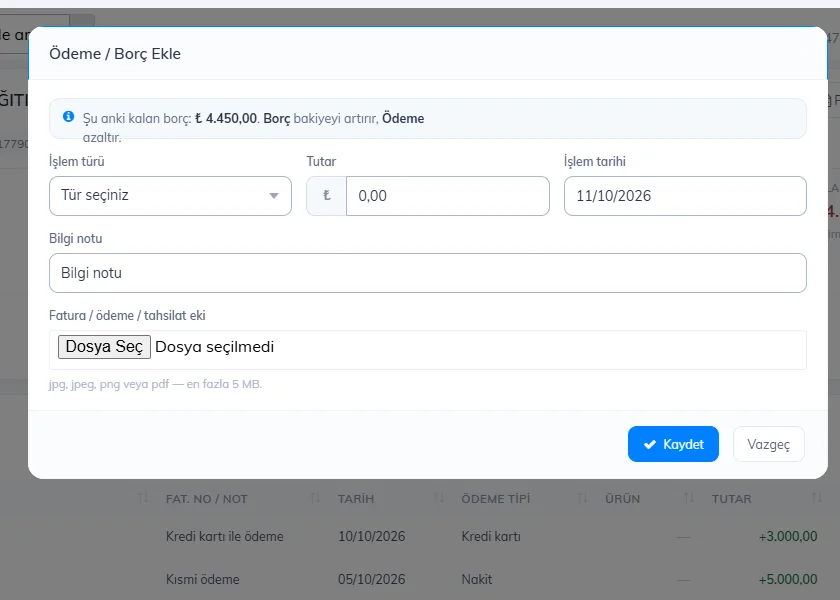
Task: Save with the Kaydet button
Action: [x=673, y=444]
